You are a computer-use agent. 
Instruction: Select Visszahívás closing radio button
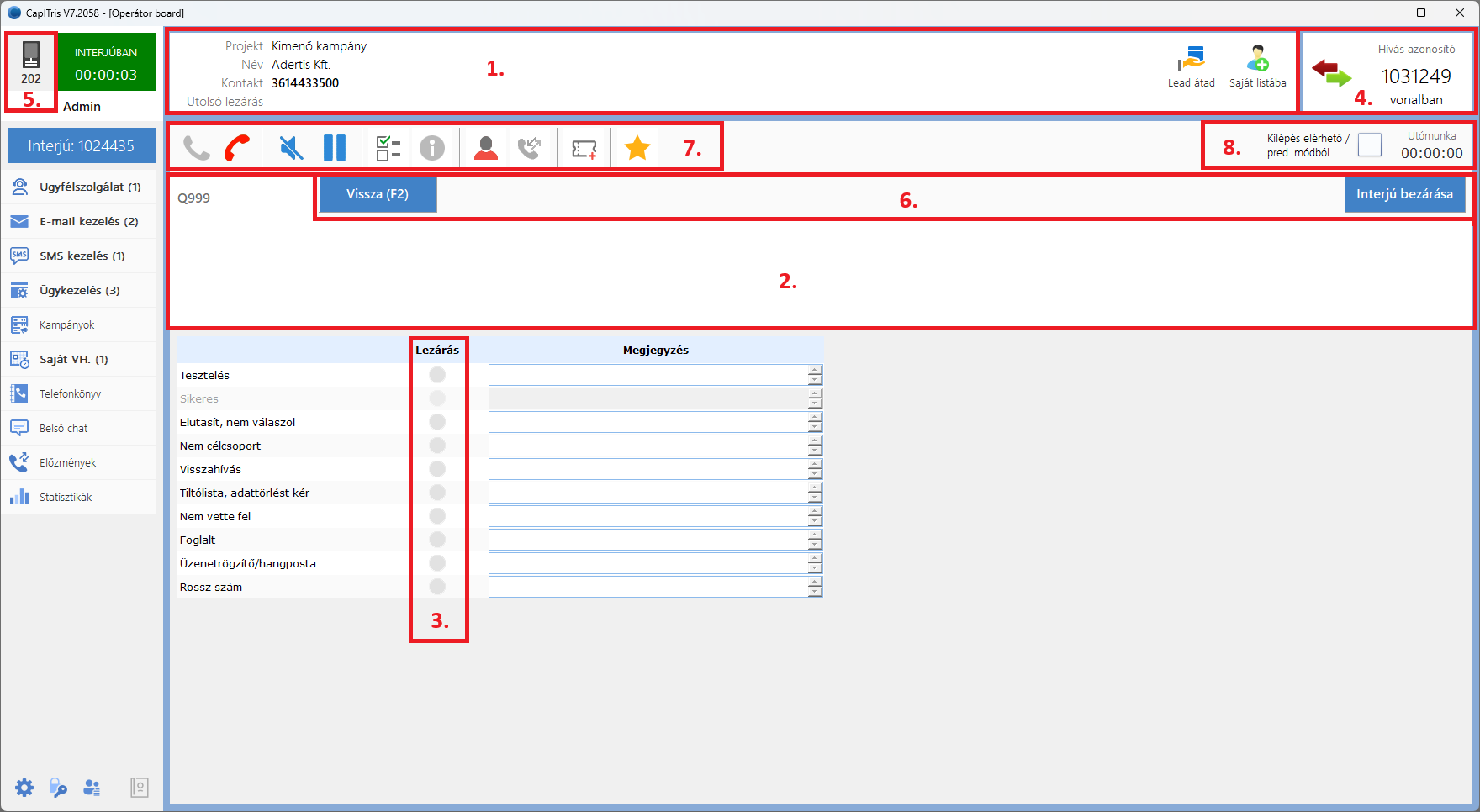[x=437, y=469]
